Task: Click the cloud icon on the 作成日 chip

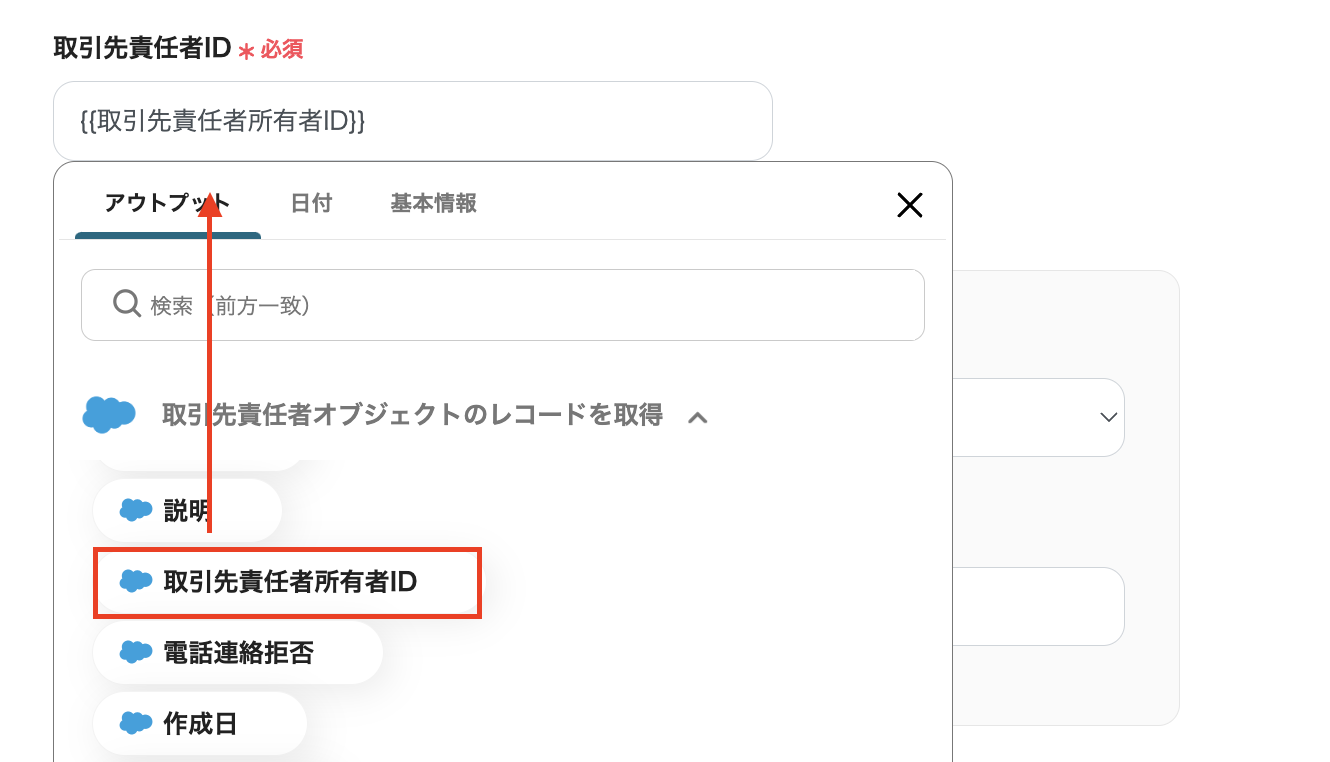Action: 136,724
